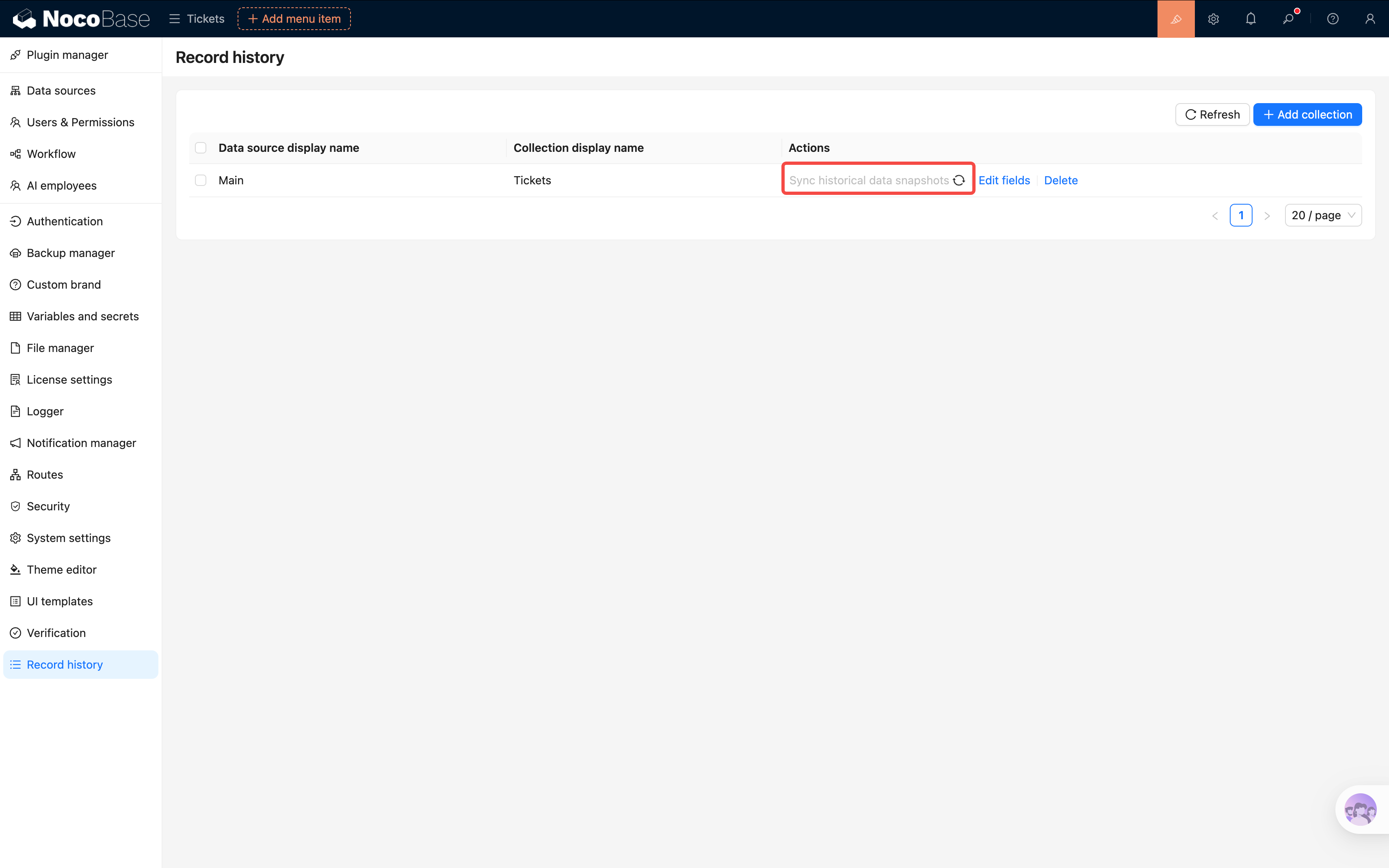Go to previous pagination page arrow
Viewport: 1389px width, 868px height.
[x=1215, y=216]
